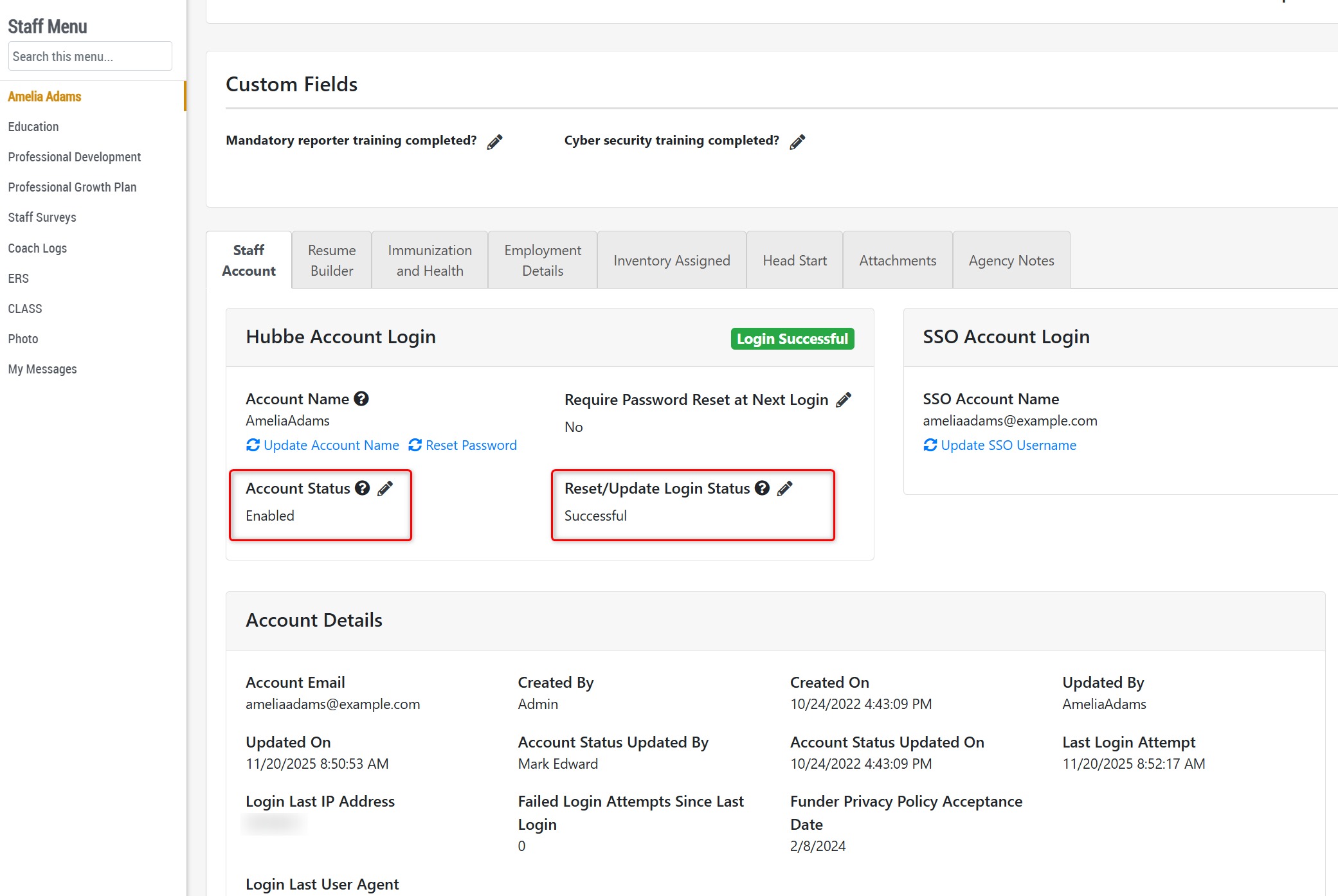Edit the Account Status pencil icon

click(385, 488)
